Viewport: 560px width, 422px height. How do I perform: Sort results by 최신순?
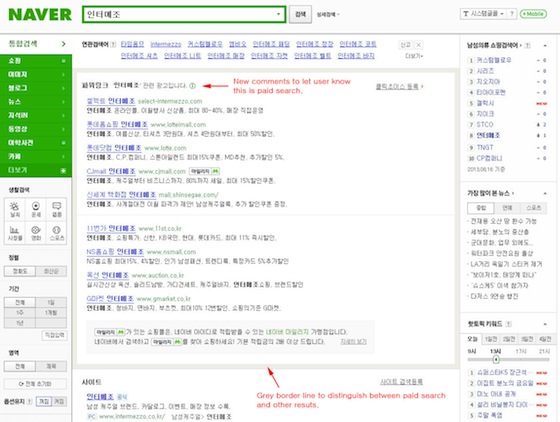51,271
